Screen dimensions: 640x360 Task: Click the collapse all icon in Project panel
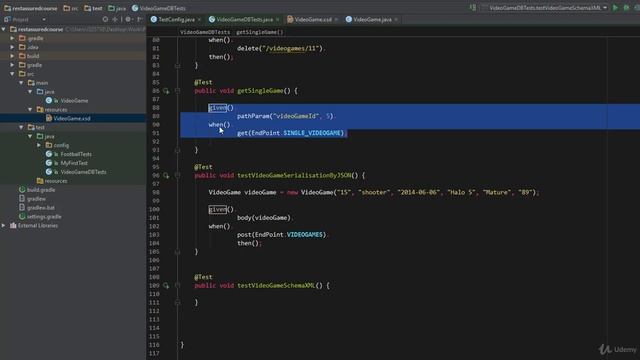pyautogui.click(x=115, y=19)
